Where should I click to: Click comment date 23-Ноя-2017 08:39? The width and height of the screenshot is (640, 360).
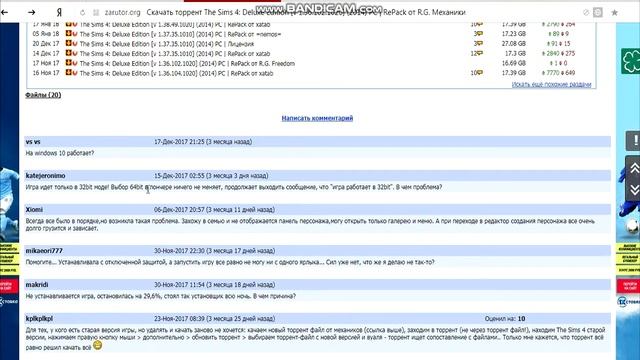tap(179, 318)
